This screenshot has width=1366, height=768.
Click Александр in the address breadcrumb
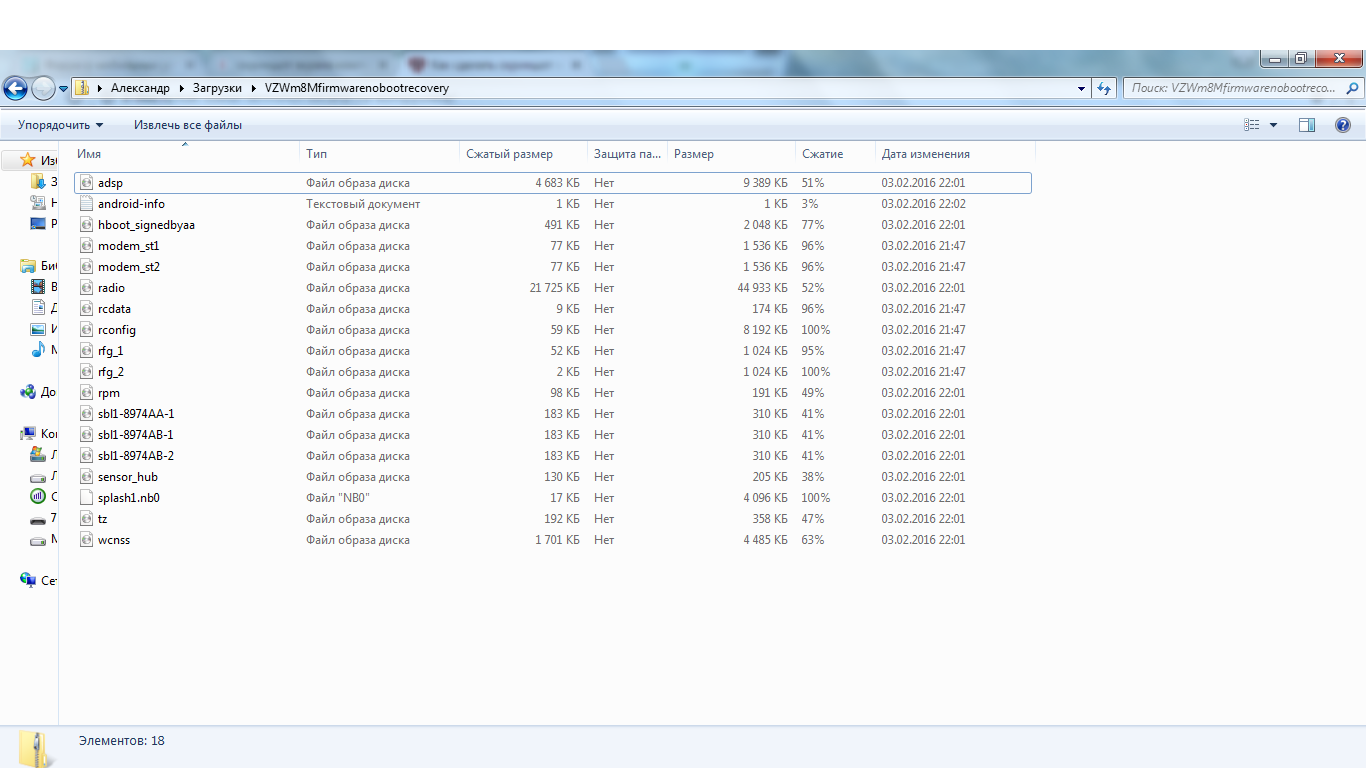(x=140, y=88)
